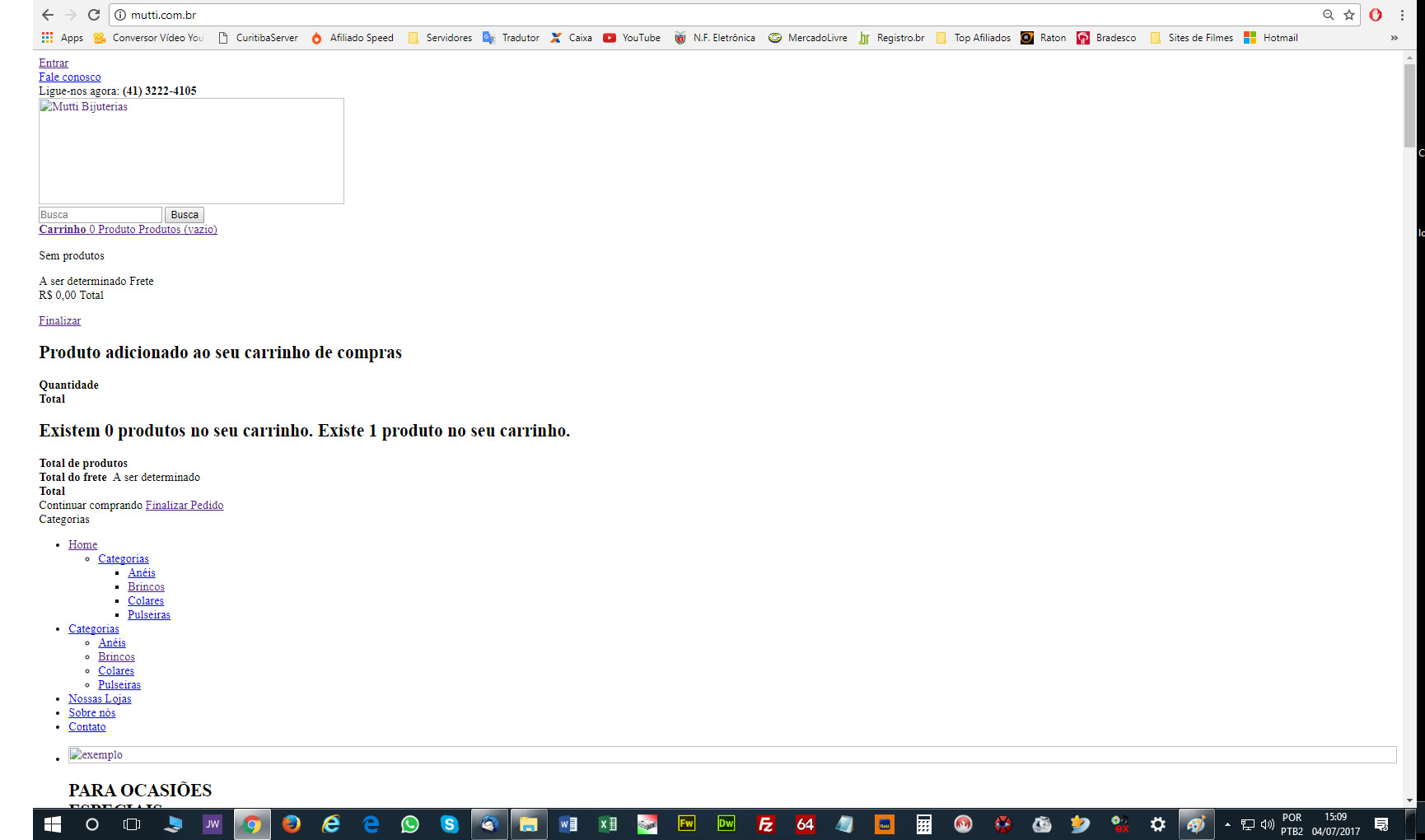Open the Registro.br bookmark
The width and height of the screenshot is (1425, 840).
891,38
